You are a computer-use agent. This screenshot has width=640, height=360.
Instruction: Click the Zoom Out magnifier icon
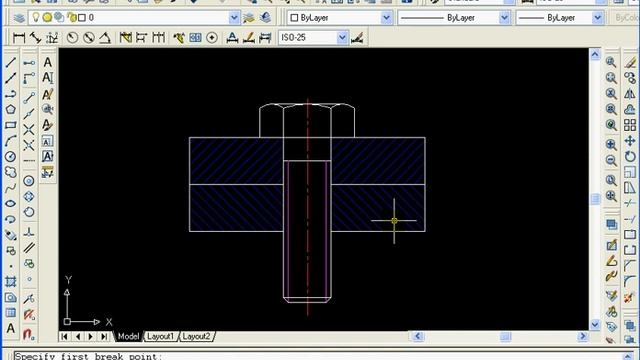point(611,160)
